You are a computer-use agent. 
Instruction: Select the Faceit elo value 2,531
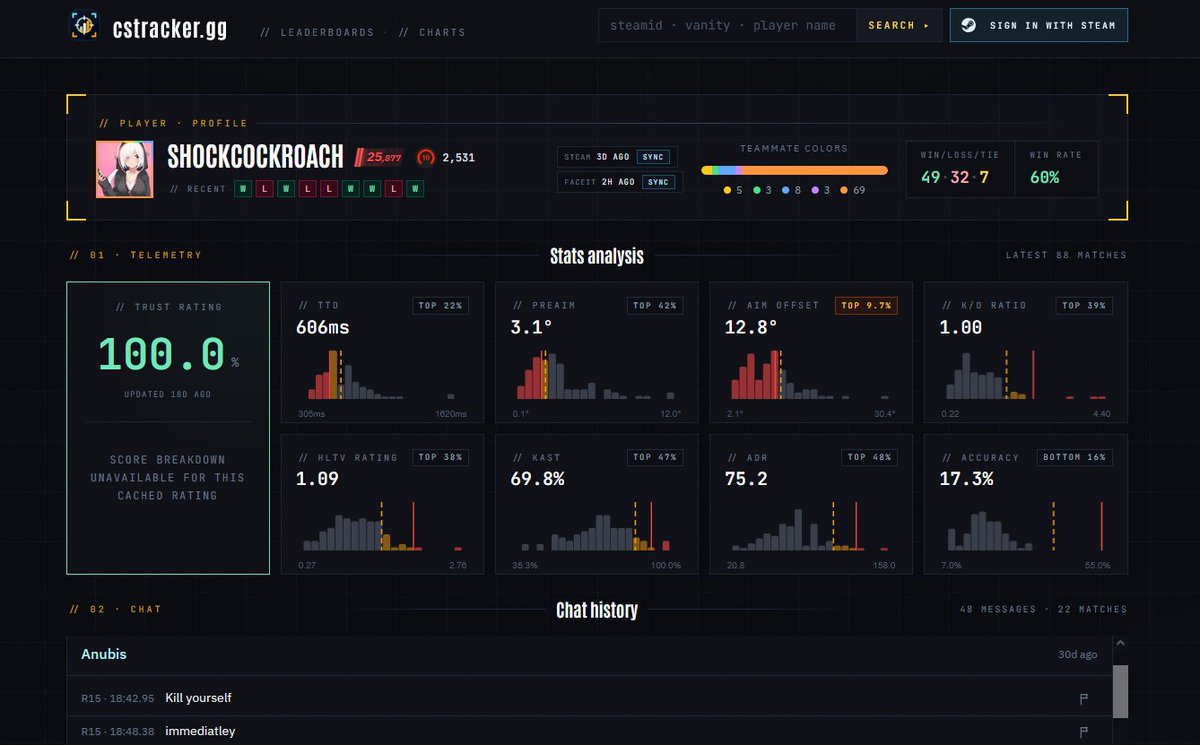click(x=458, y=158)
